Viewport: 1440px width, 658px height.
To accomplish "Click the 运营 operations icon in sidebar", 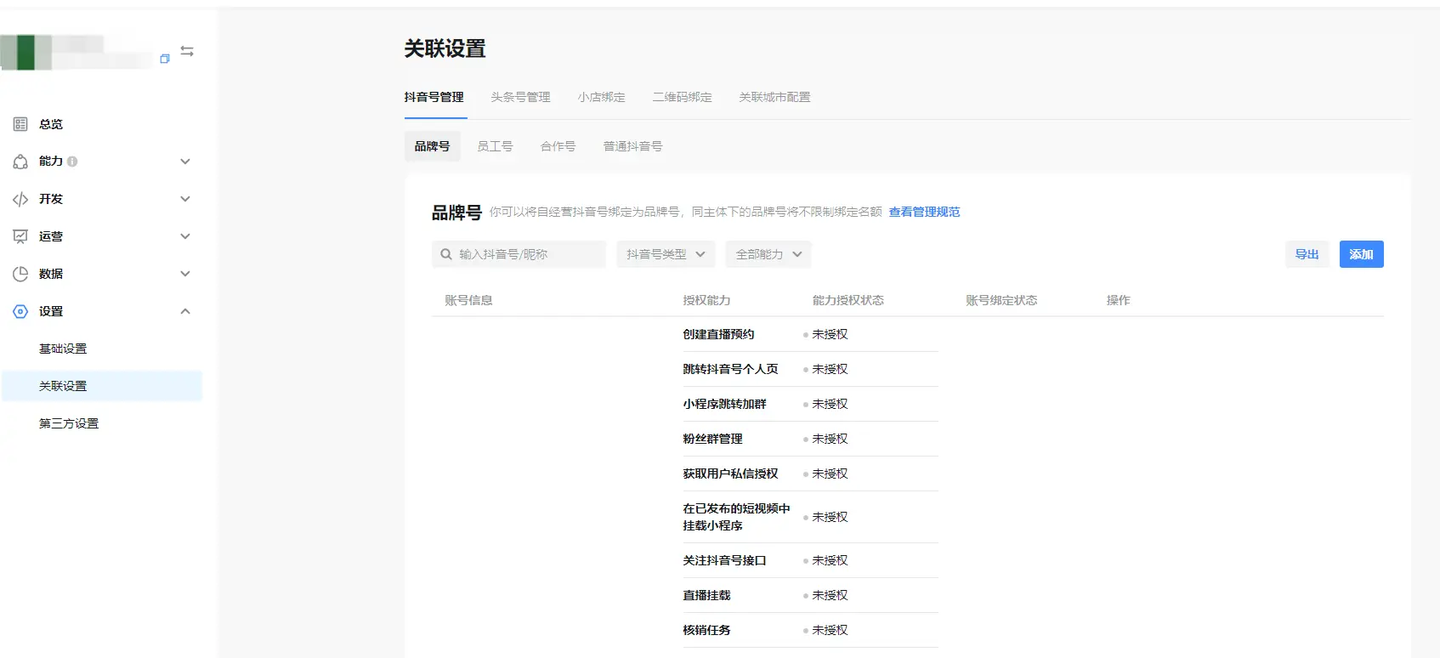I will point(20,237).
